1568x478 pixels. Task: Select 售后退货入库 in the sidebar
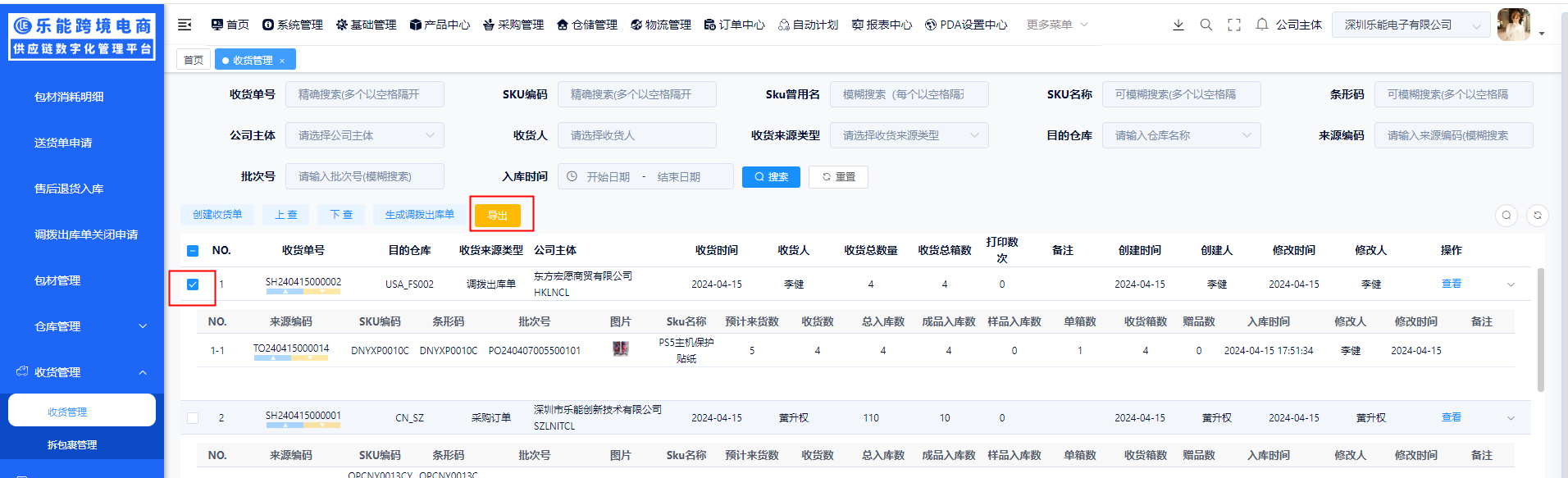(x=69, y=189)
